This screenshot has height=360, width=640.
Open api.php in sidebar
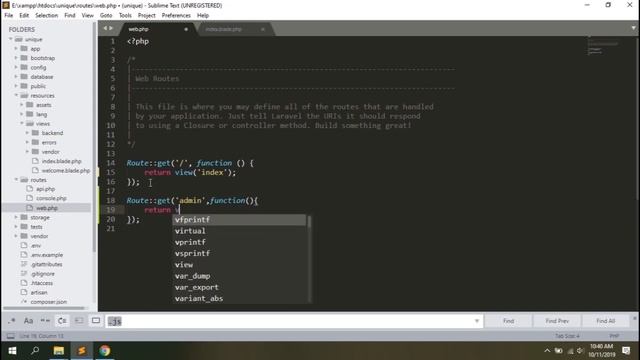coord(45,189)
